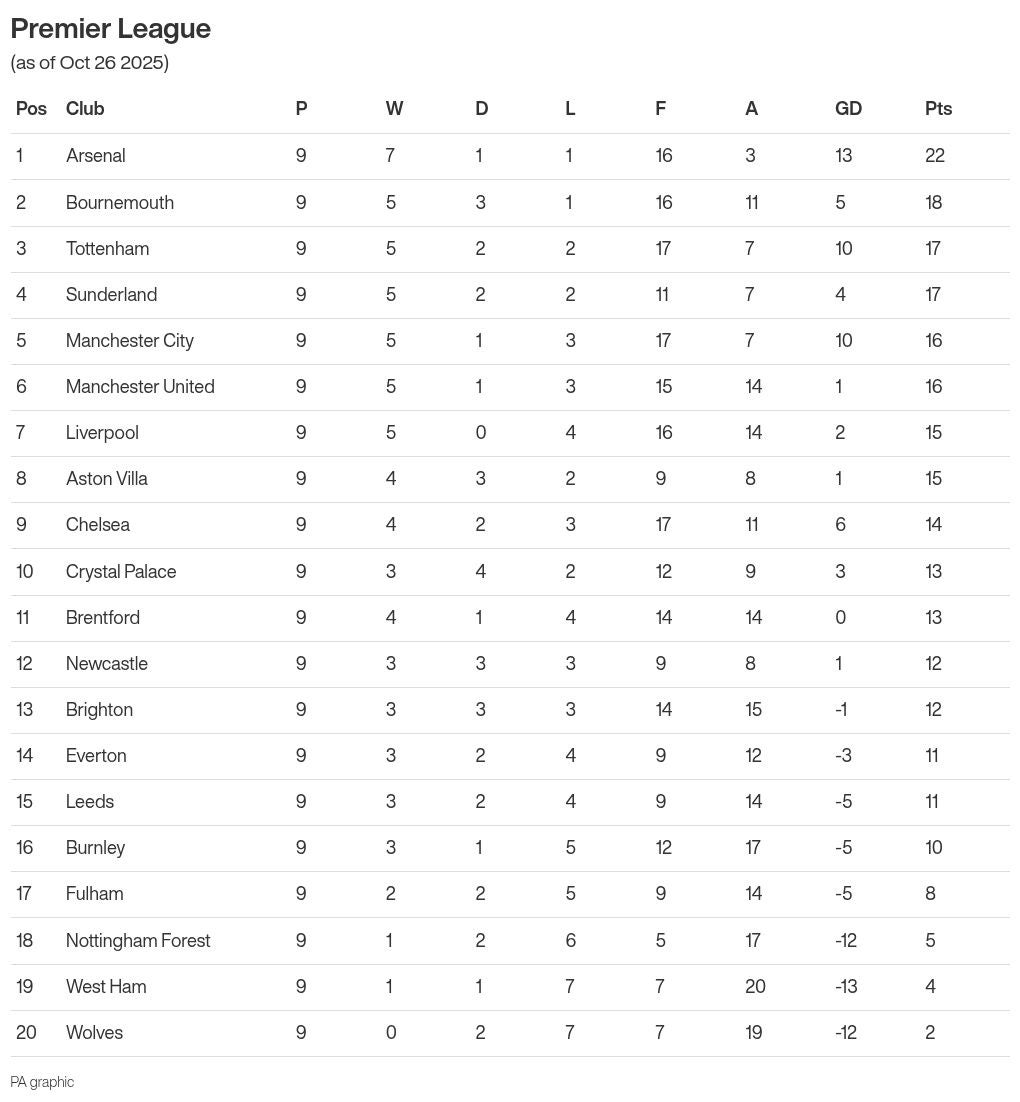Select Wolves at the table bottom

click(94, 1032)
